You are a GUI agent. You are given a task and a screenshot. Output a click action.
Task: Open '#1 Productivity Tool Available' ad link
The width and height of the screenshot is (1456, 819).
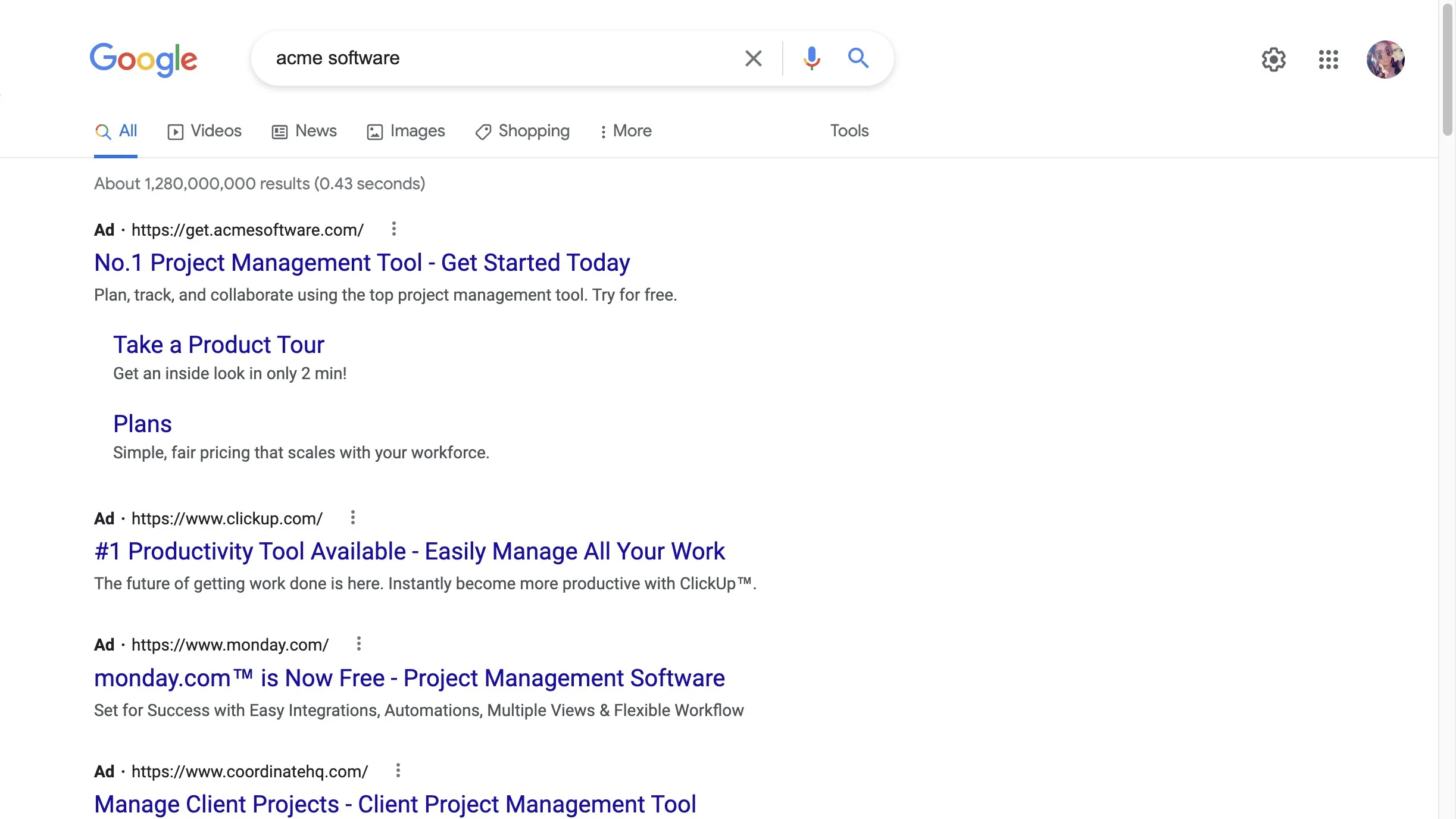410,551
